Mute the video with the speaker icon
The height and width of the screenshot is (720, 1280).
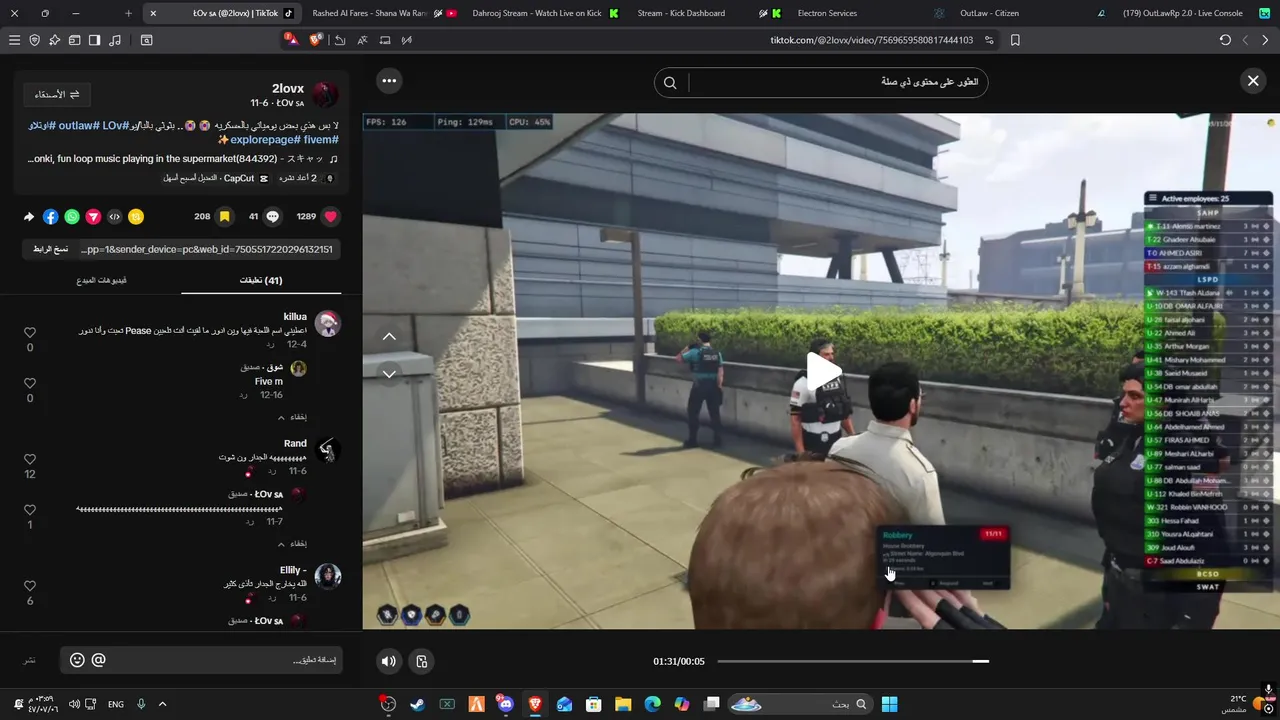(389, 661)
